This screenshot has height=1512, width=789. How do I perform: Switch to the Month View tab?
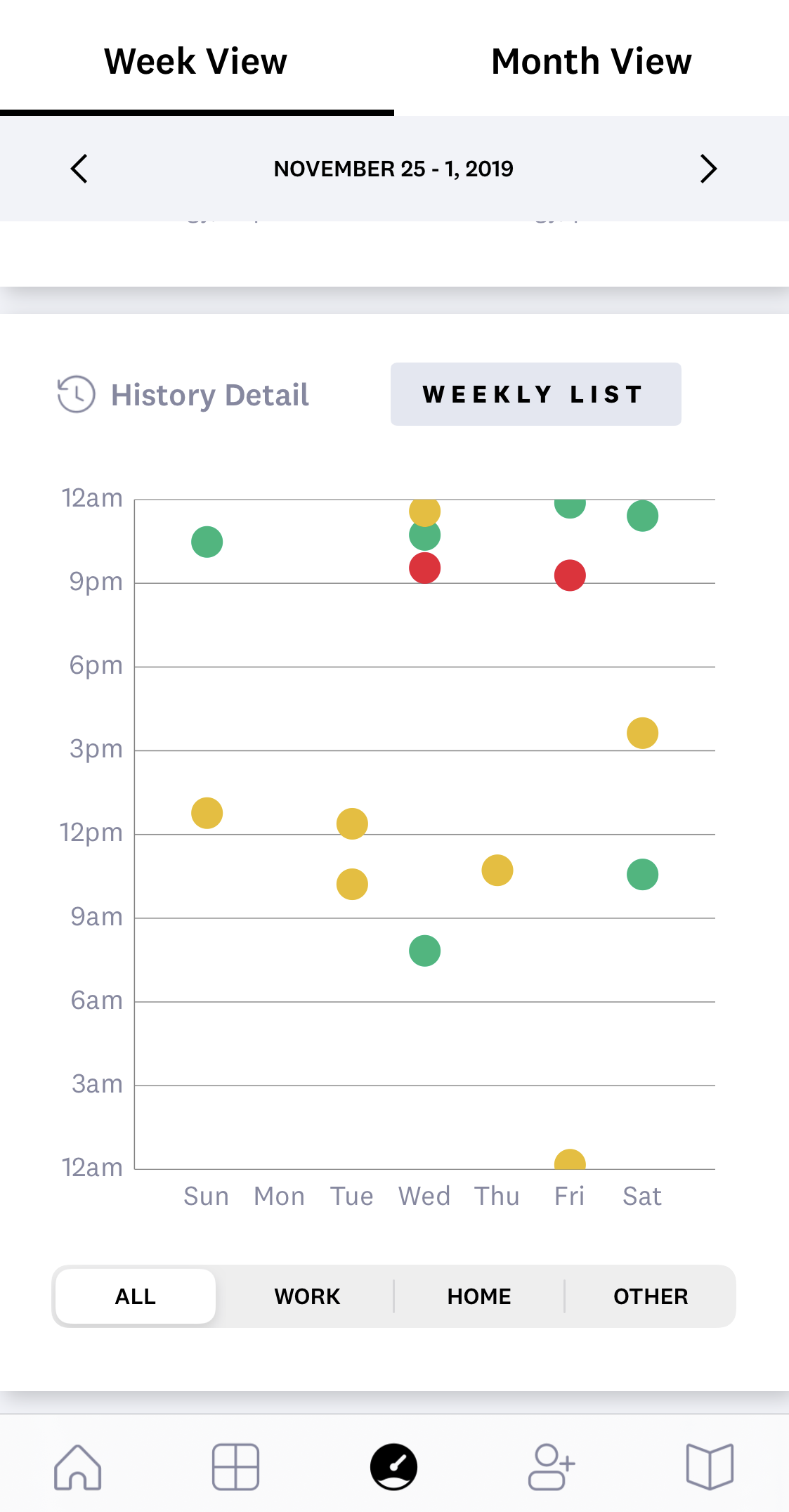(x=592, y=61)
